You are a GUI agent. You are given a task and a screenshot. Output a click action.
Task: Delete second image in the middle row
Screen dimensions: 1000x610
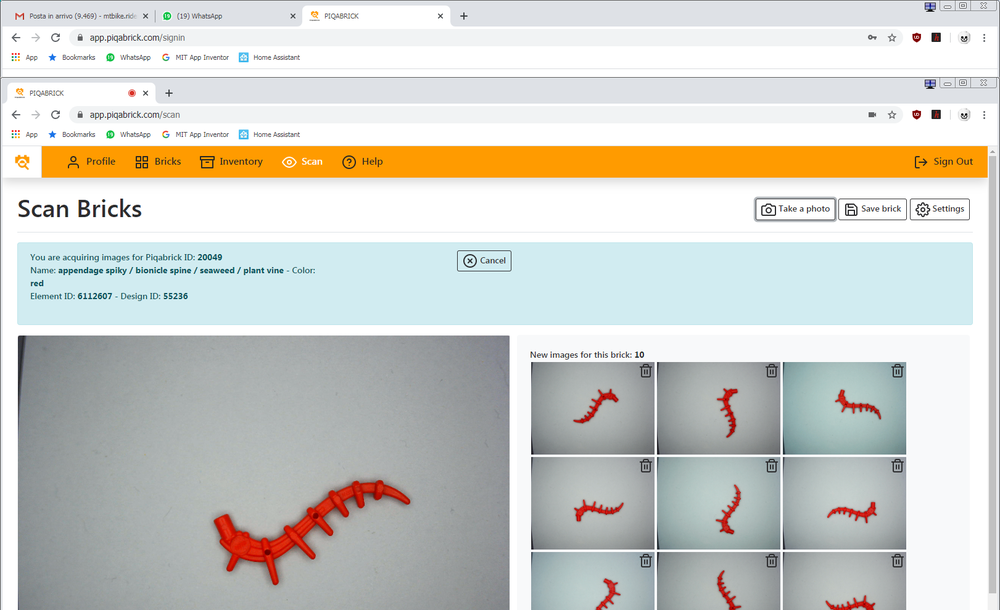click(772, 466)
